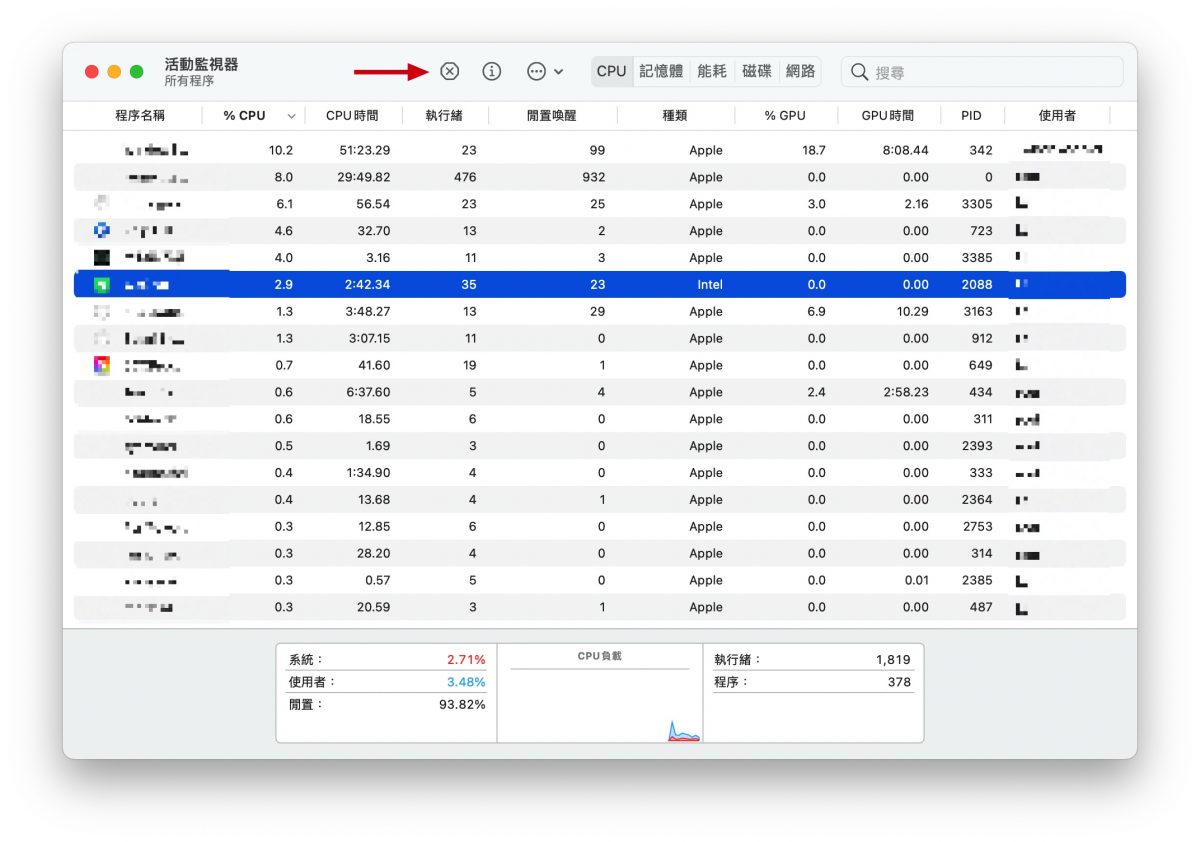Click the search magnifier icon
Image resolution: width=1200 pixels, height=842 pixels.
pyautogui.click(x=860, y=72)
